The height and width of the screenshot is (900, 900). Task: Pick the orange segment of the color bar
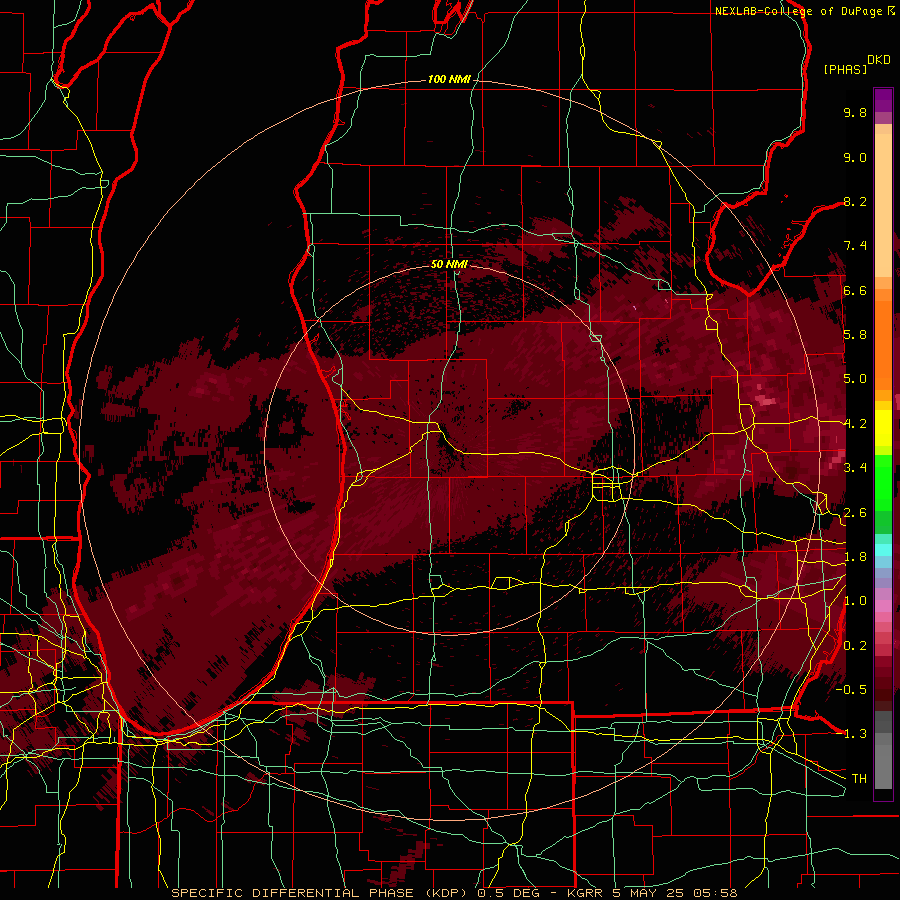point(883,344)
